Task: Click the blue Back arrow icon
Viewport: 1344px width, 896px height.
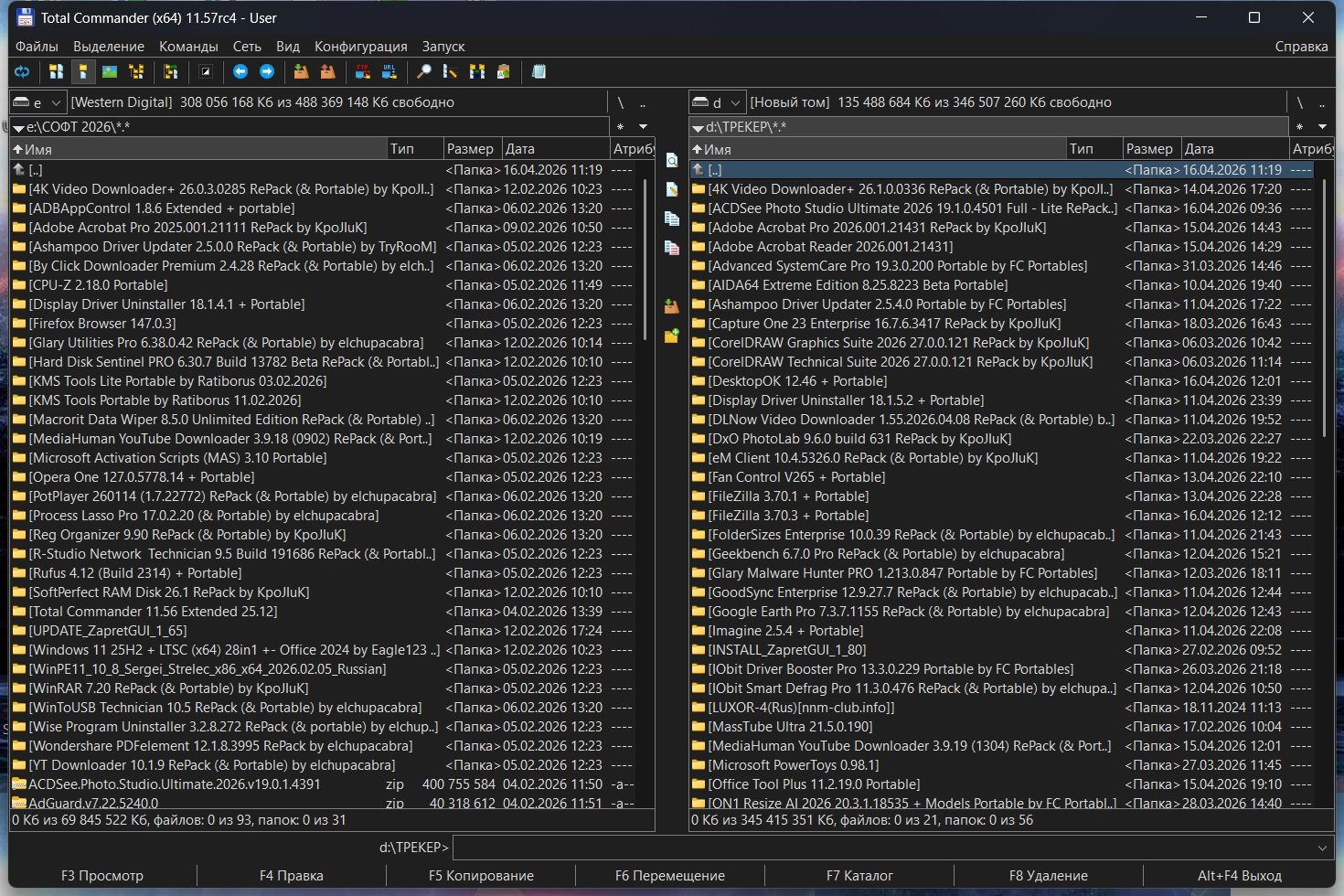Action: click(x=240, y=71)
